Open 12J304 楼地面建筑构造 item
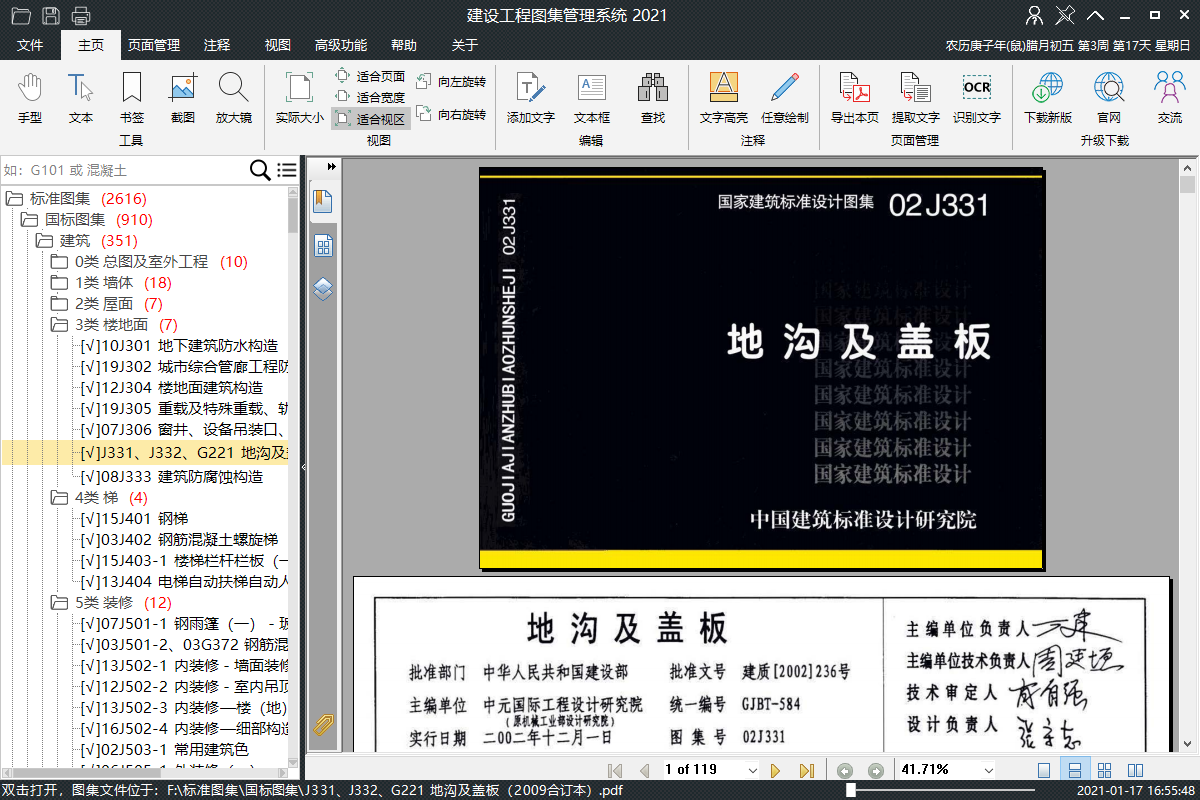1200x800 pixels. [172, 387]
